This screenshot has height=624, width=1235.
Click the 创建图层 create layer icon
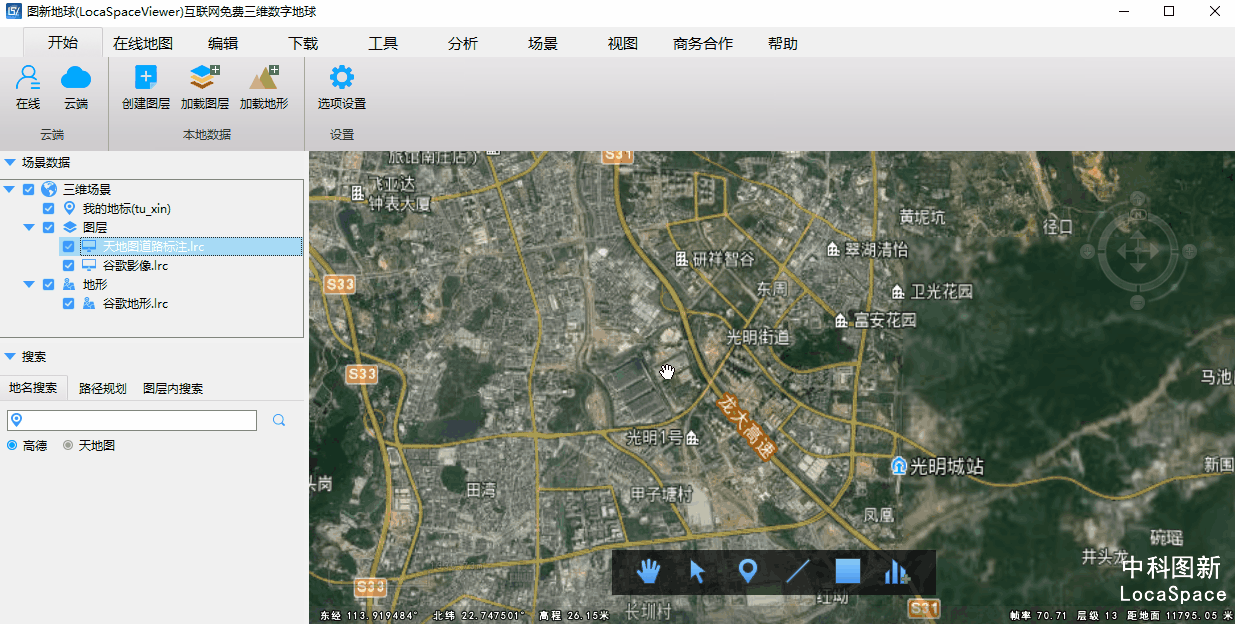(x=146, y=78)
